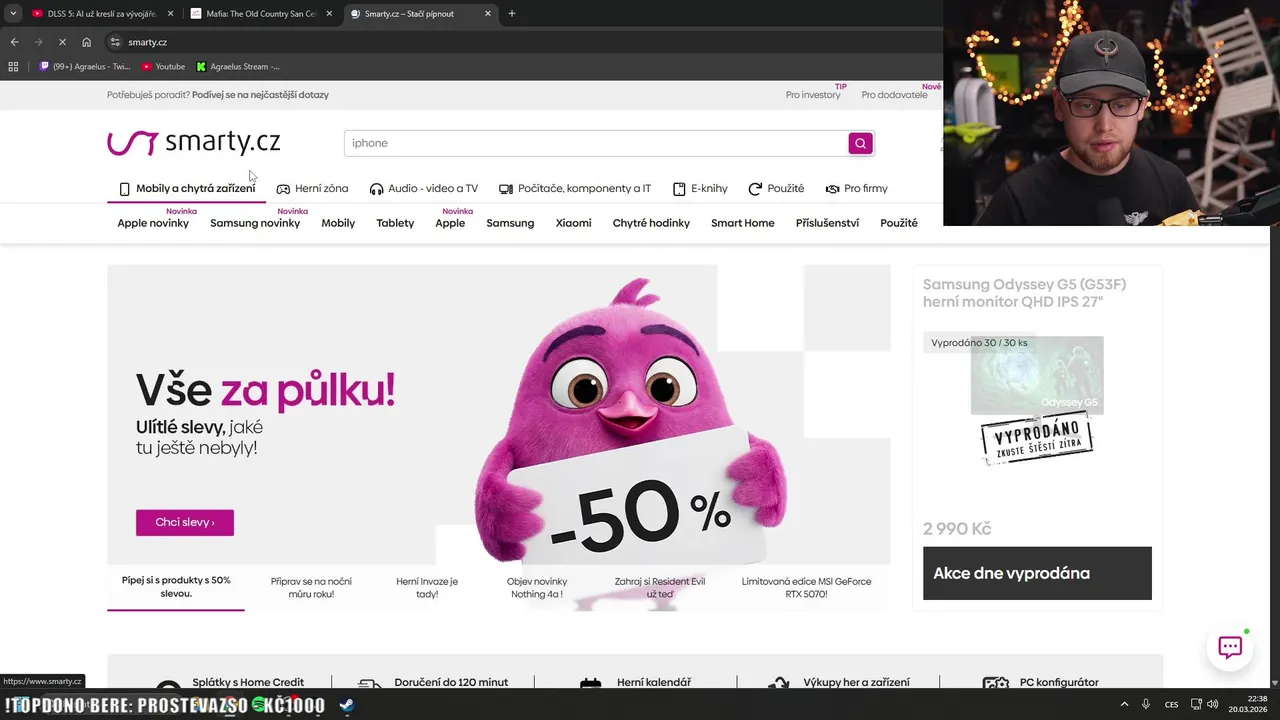Open the Twitch Agraelus bookmark
1280x720 pixels.
pyautogui.click(x=85, y=67)
